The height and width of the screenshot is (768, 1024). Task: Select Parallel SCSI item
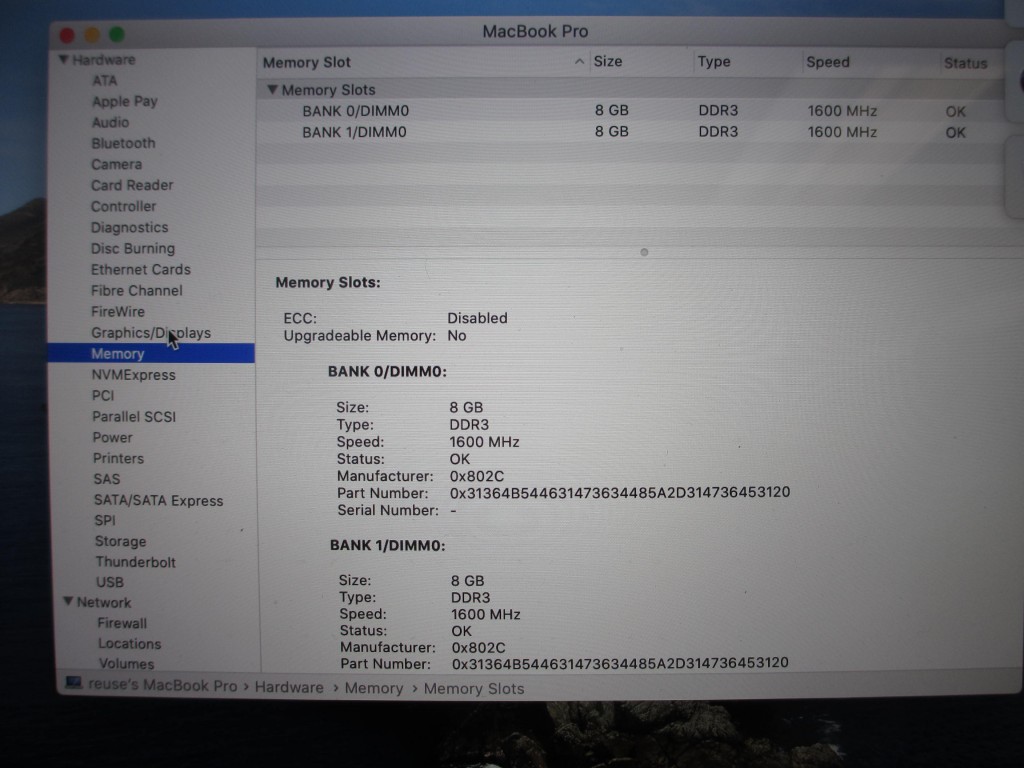click(x=134, y=417)
